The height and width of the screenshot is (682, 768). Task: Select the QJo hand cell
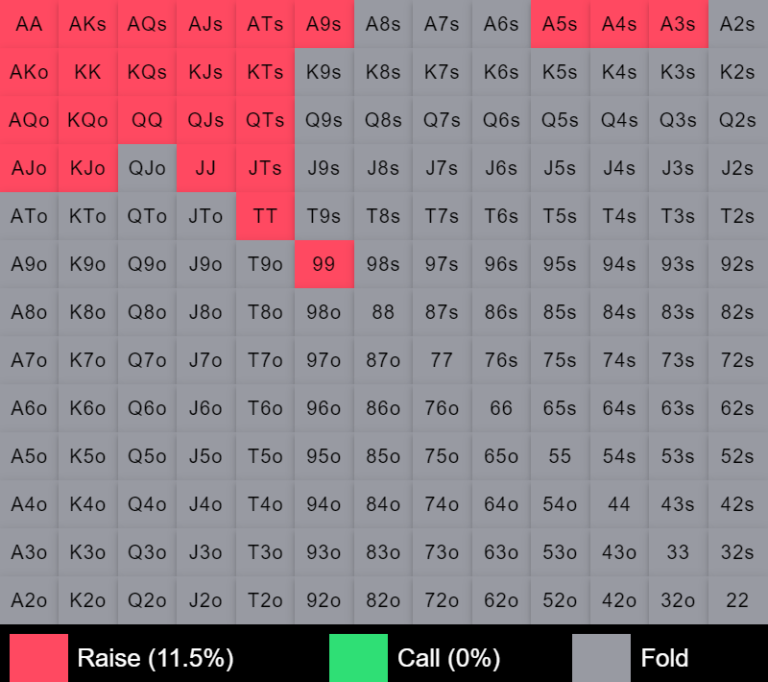point(147,168)
